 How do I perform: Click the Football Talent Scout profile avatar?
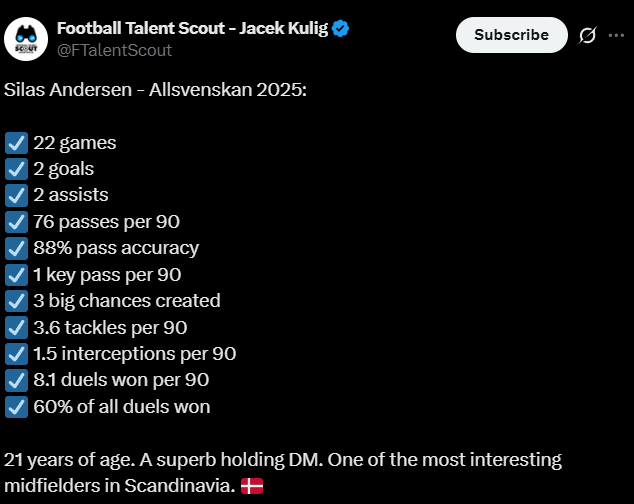coord(28,39)
